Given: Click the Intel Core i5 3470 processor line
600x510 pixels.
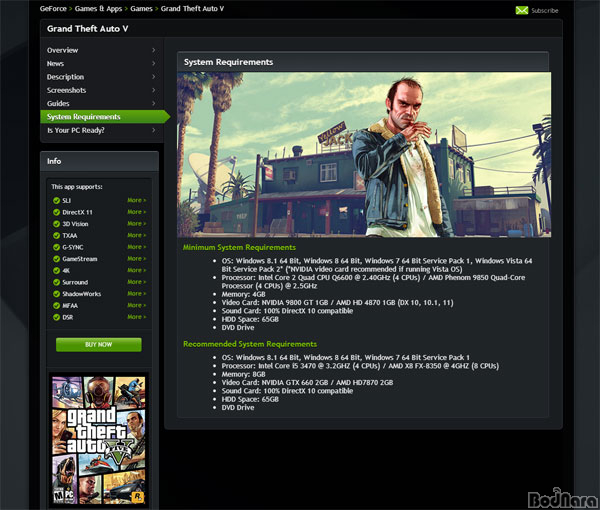Looking at the screenshot, I should coord(360,366).
